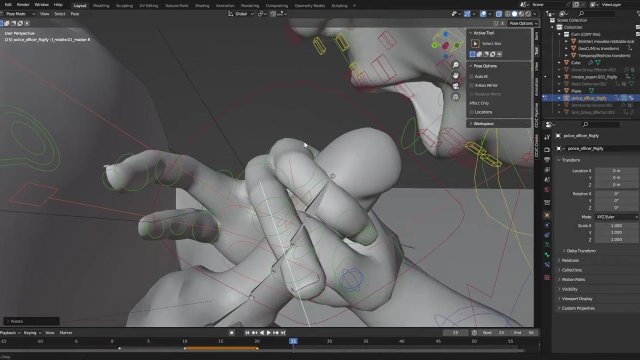Click the zoom view magnifier icon
This screenshot has height=360, width=640.
tap(456, 65)
